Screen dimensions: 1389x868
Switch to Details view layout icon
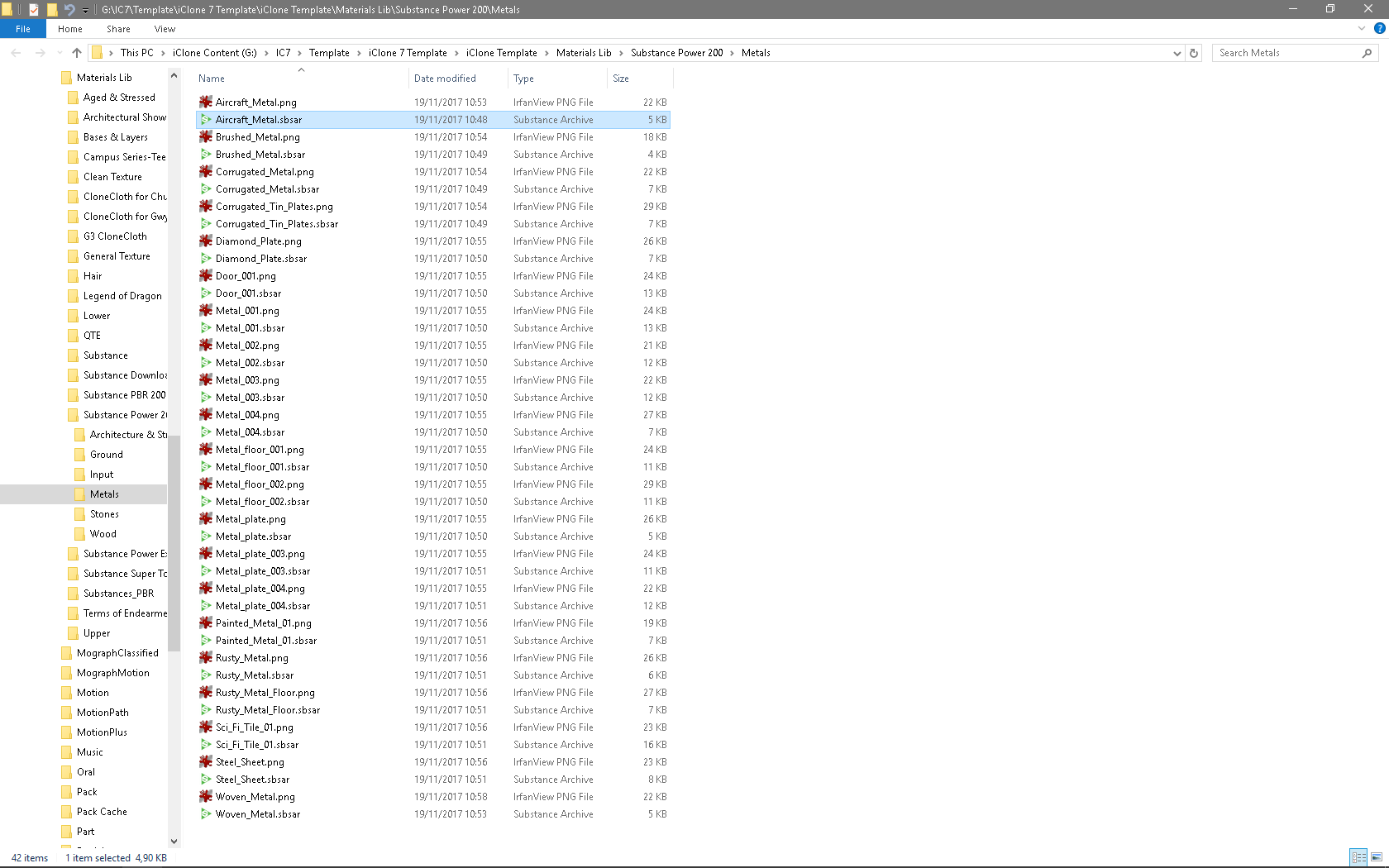1358,857
